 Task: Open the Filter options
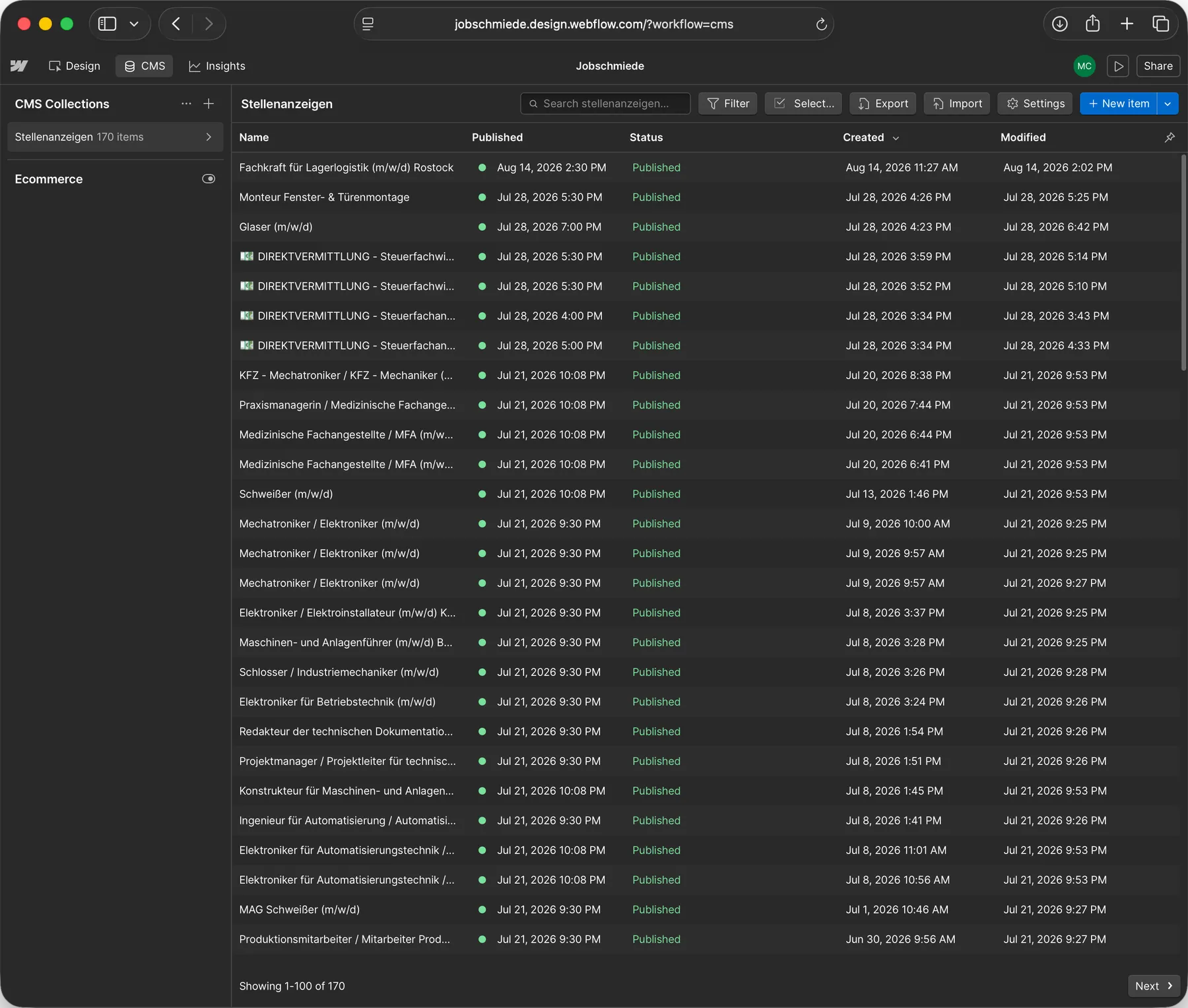(728, 104)
